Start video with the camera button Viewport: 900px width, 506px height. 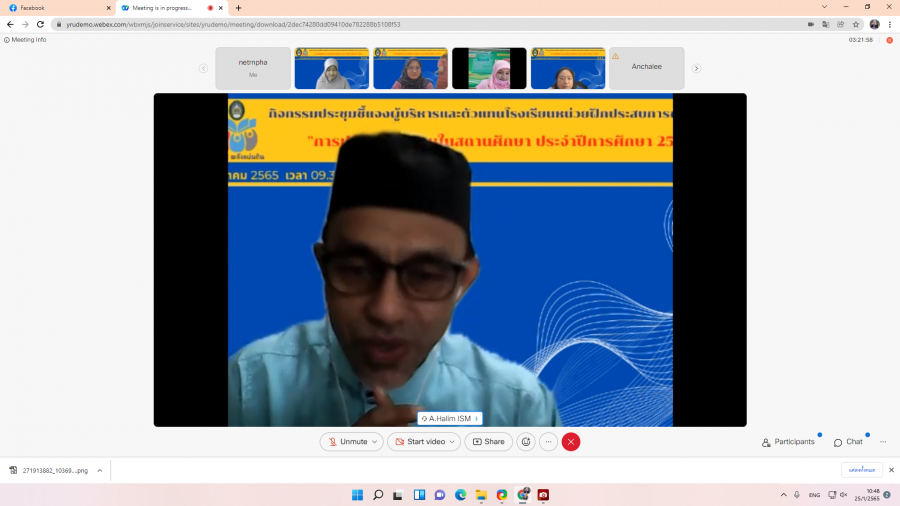pos(418,442)
